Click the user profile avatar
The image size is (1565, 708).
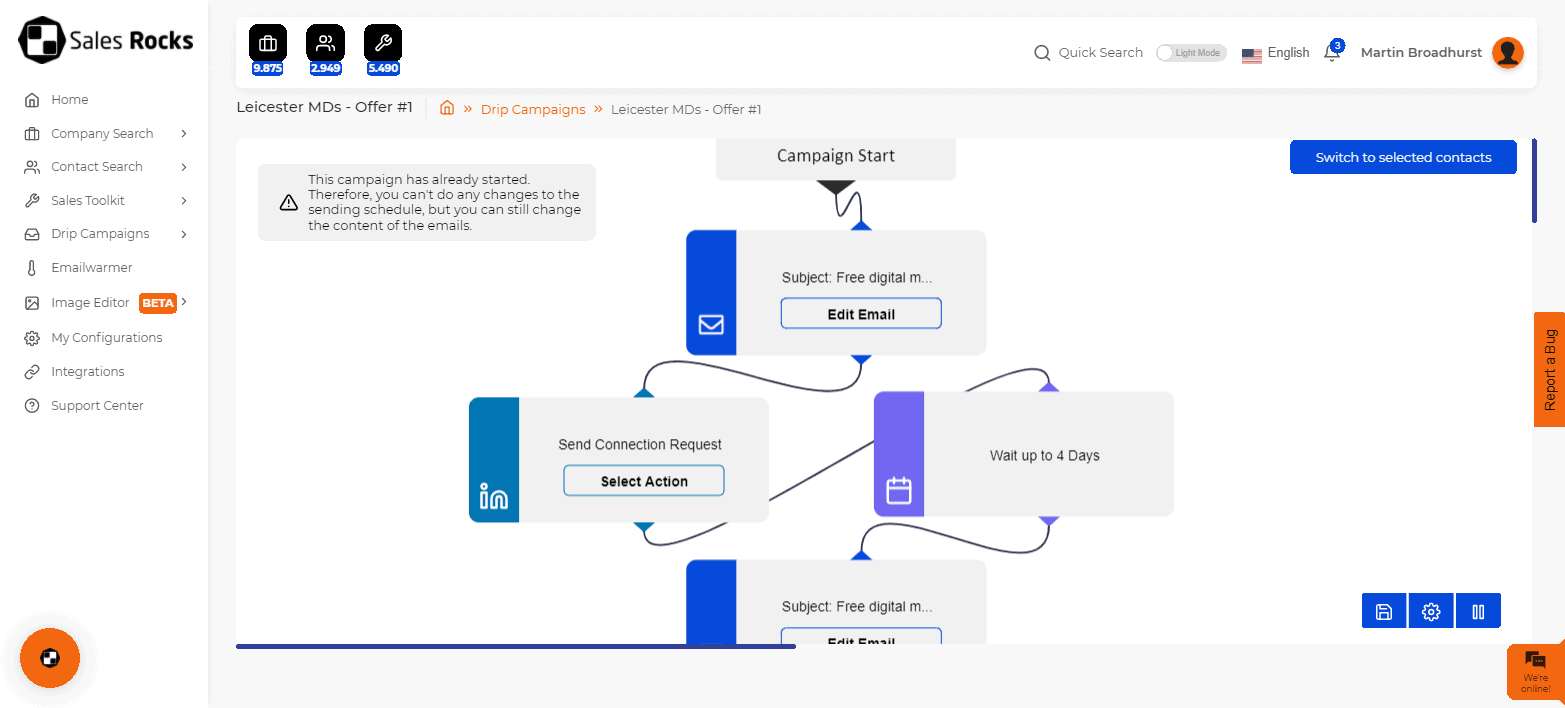coord(1507,53)
